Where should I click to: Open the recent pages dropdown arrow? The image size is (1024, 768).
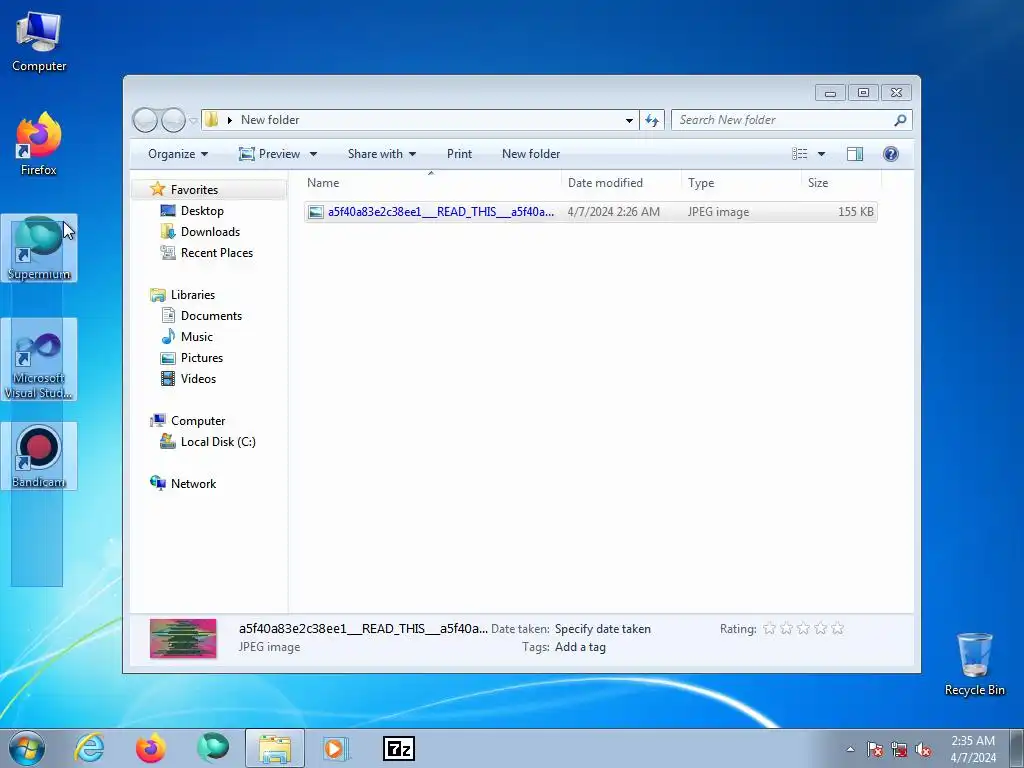[x=193, y=120]
